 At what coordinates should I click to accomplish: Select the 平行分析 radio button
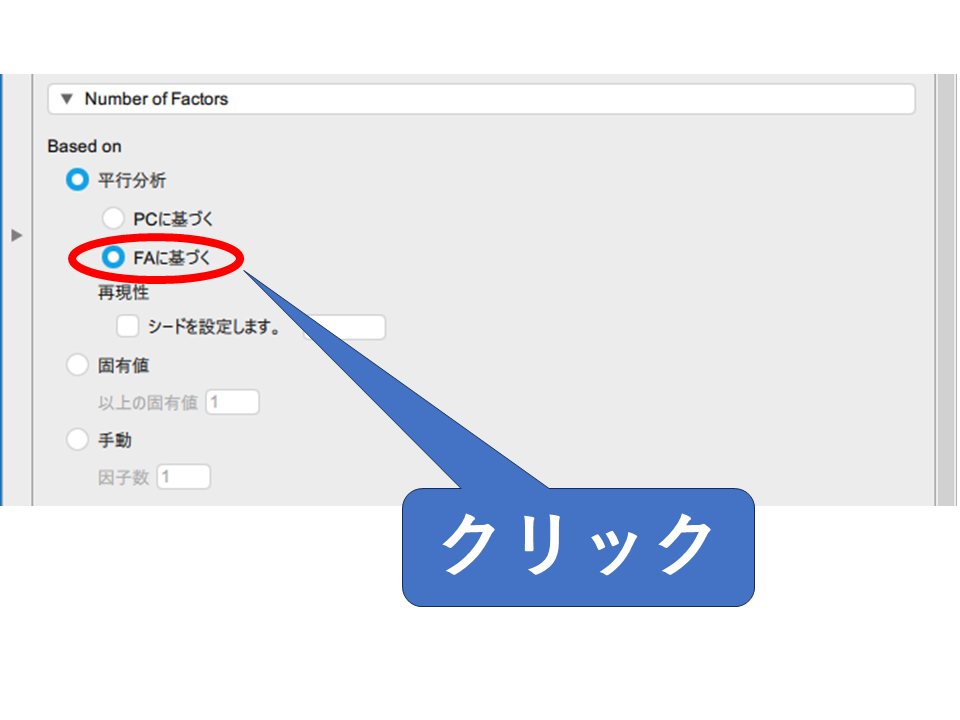click(x=77, y=181)
